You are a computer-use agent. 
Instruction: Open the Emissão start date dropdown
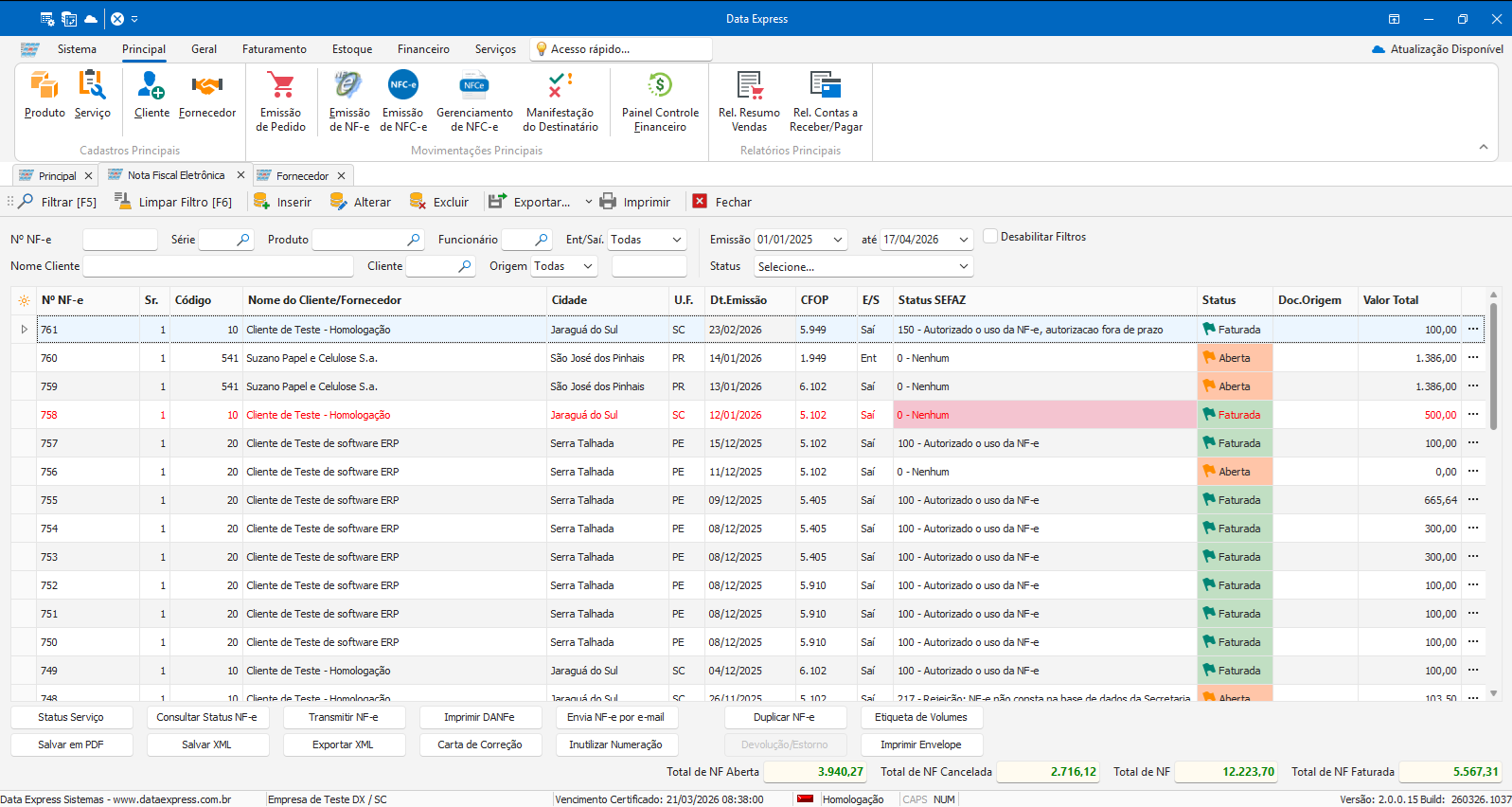pyautogui.click(x=838, y=240)
